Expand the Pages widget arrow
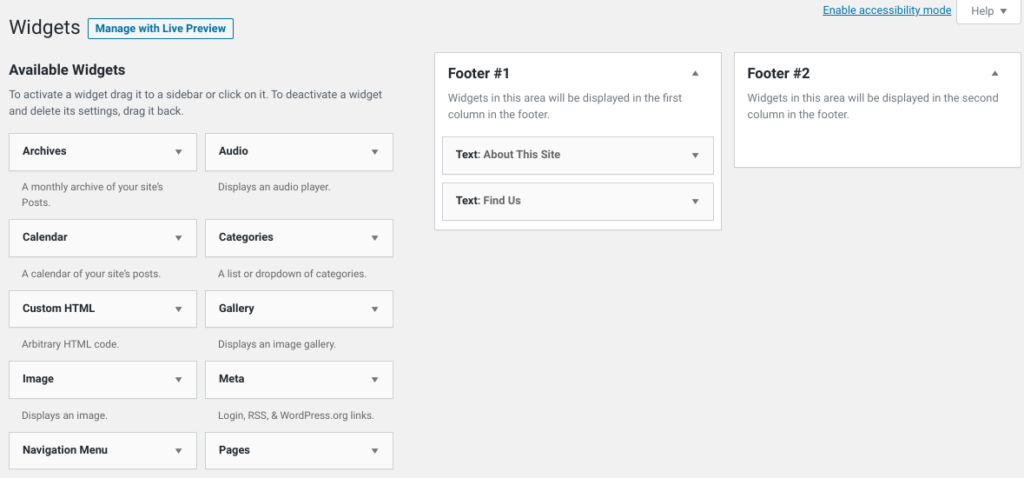The image size is (1024, 478). coord(375,451)
